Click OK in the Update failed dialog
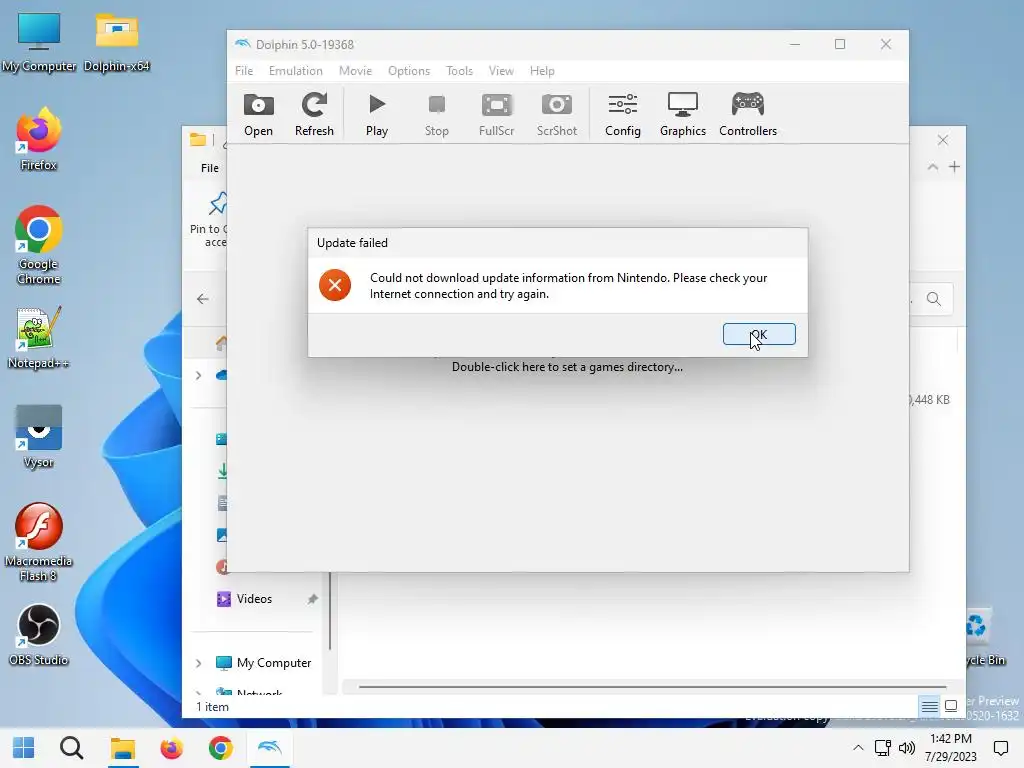 point(759,334)
